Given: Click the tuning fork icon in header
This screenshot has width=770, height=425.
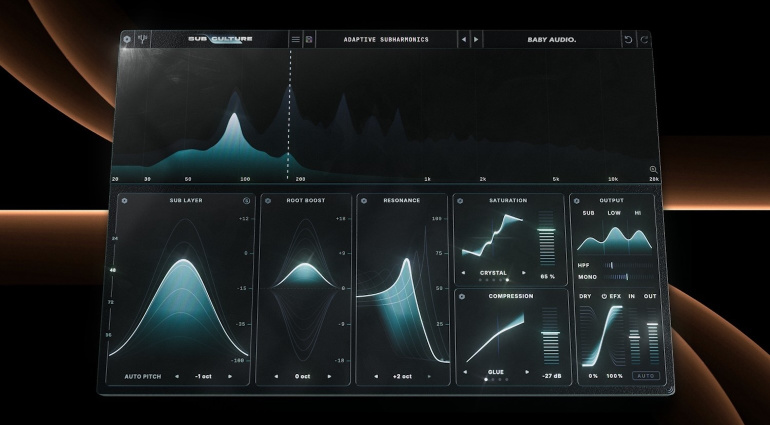Looking at the screenshot, I should 144,39.
